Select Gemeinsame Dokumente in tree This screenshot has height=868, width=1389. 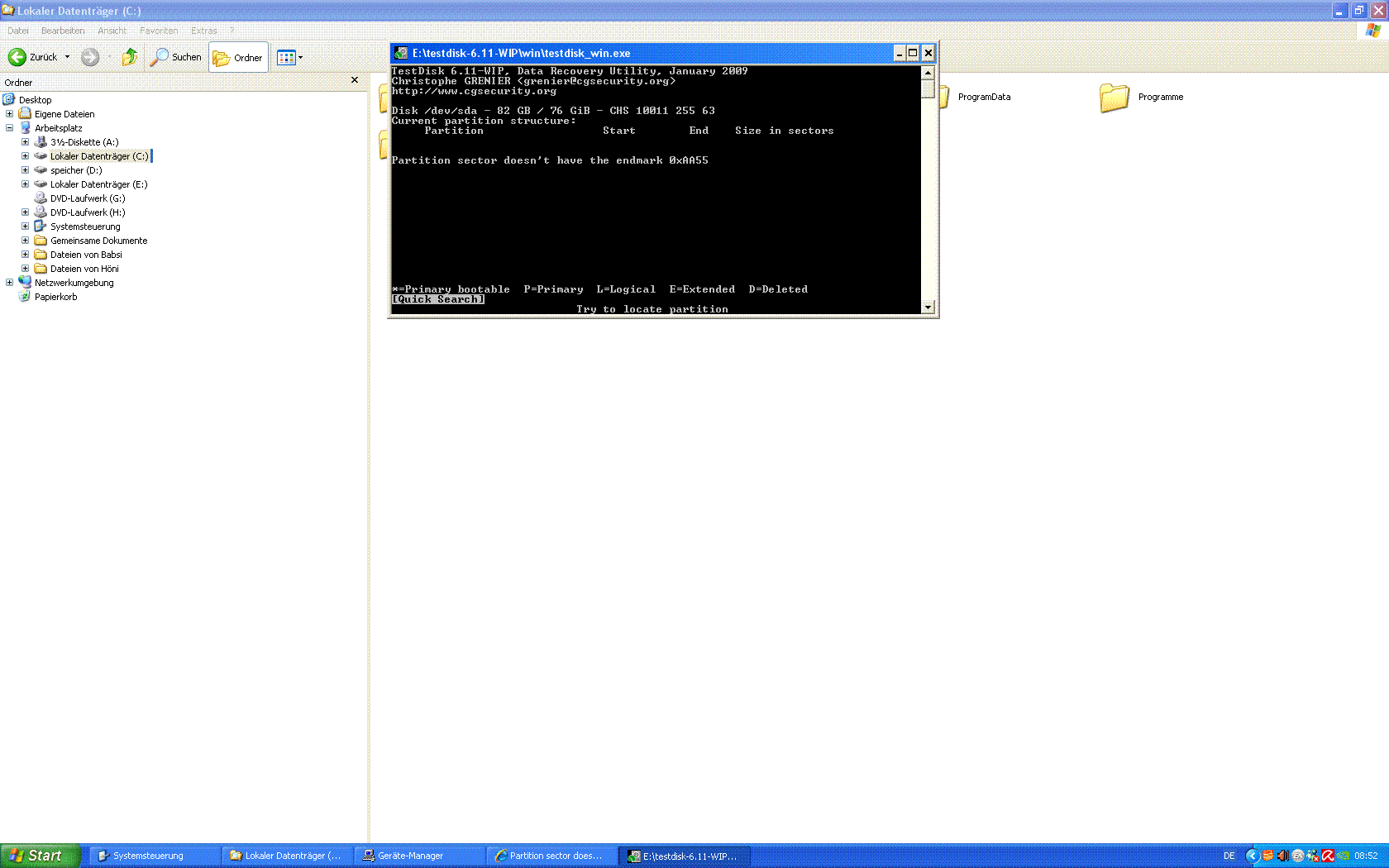click(98, 241)
